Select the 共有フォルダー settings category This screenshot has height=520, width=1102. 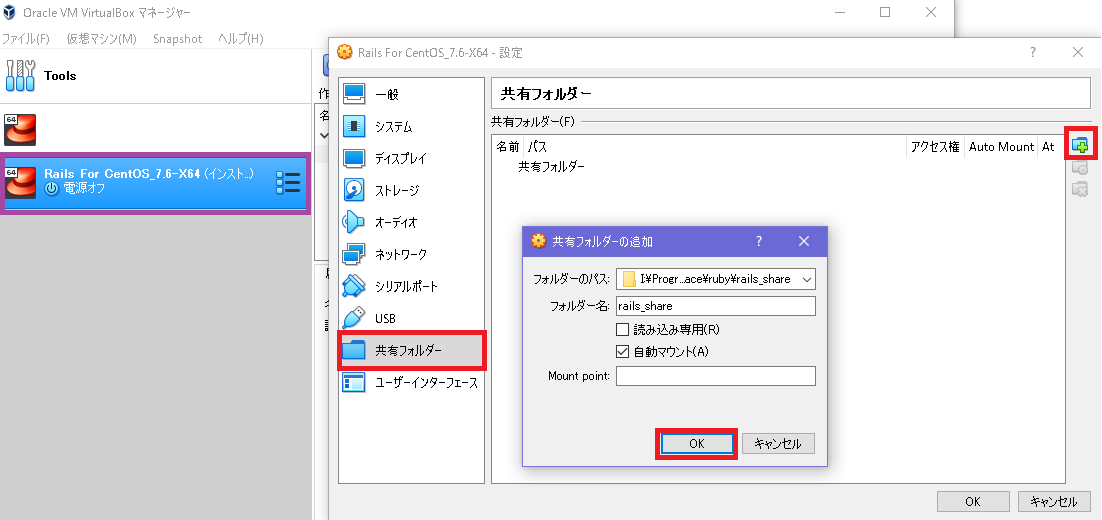click(x=411, y=350)
